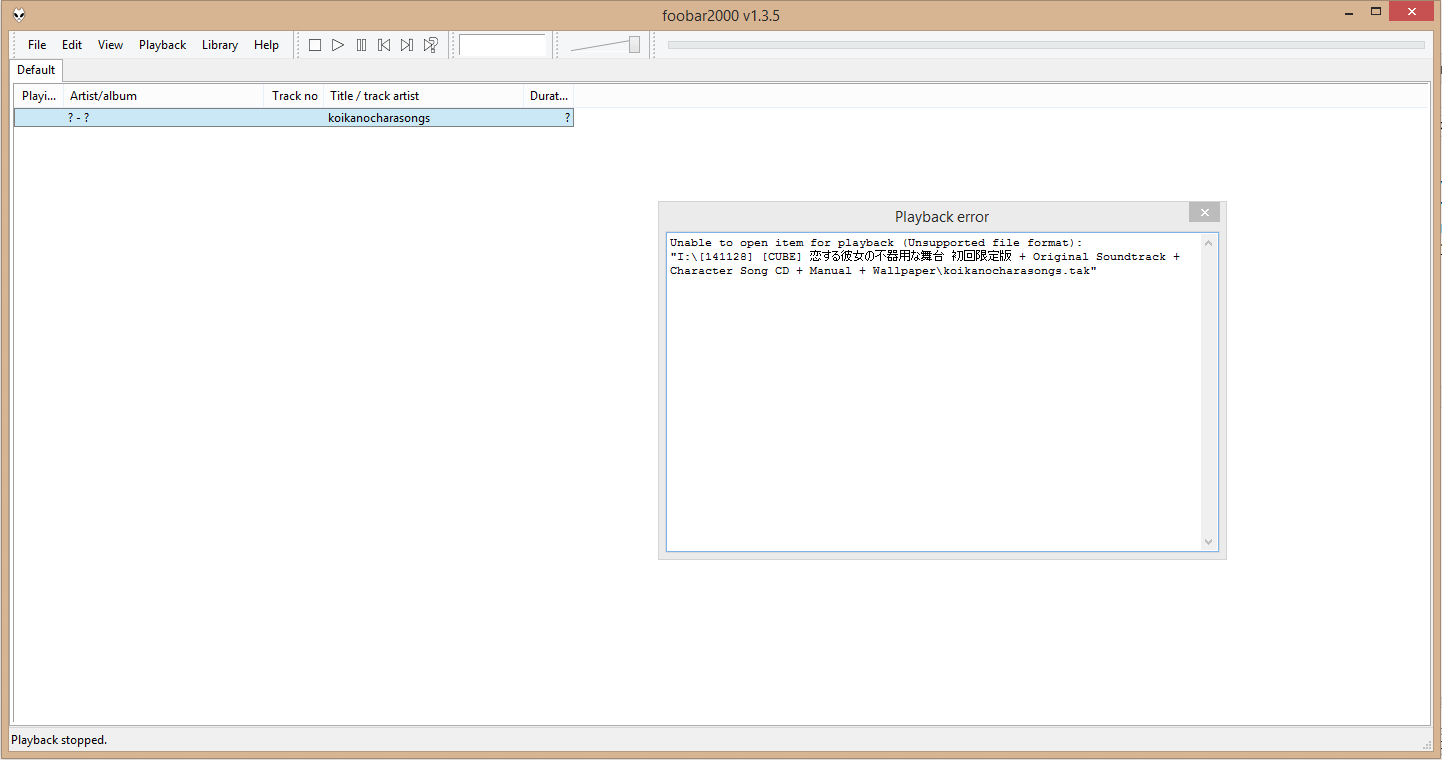Click the Playback error dialog title

tap(942, 217)
